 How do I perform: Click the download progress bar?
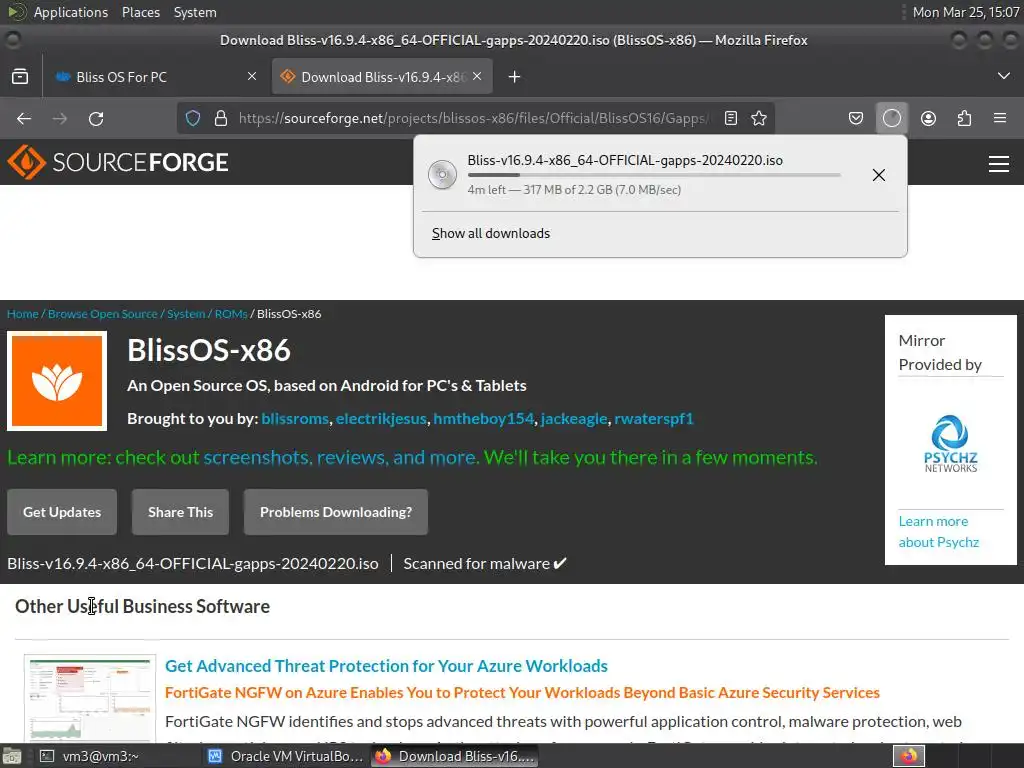(654, 175)
